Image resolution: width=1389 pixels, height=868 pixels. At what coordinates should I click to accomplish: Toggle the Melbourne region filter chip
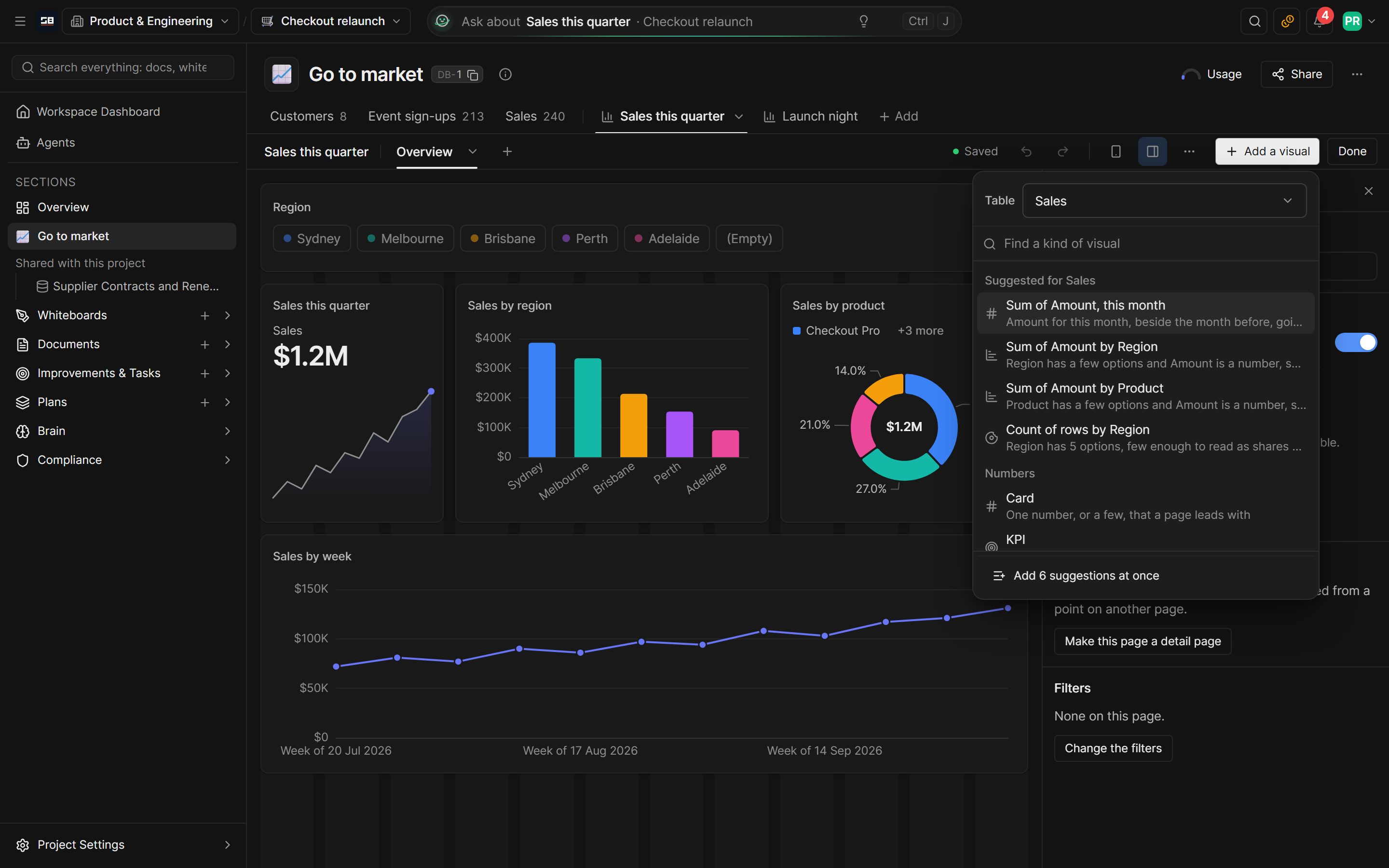(x=405, y=238)
